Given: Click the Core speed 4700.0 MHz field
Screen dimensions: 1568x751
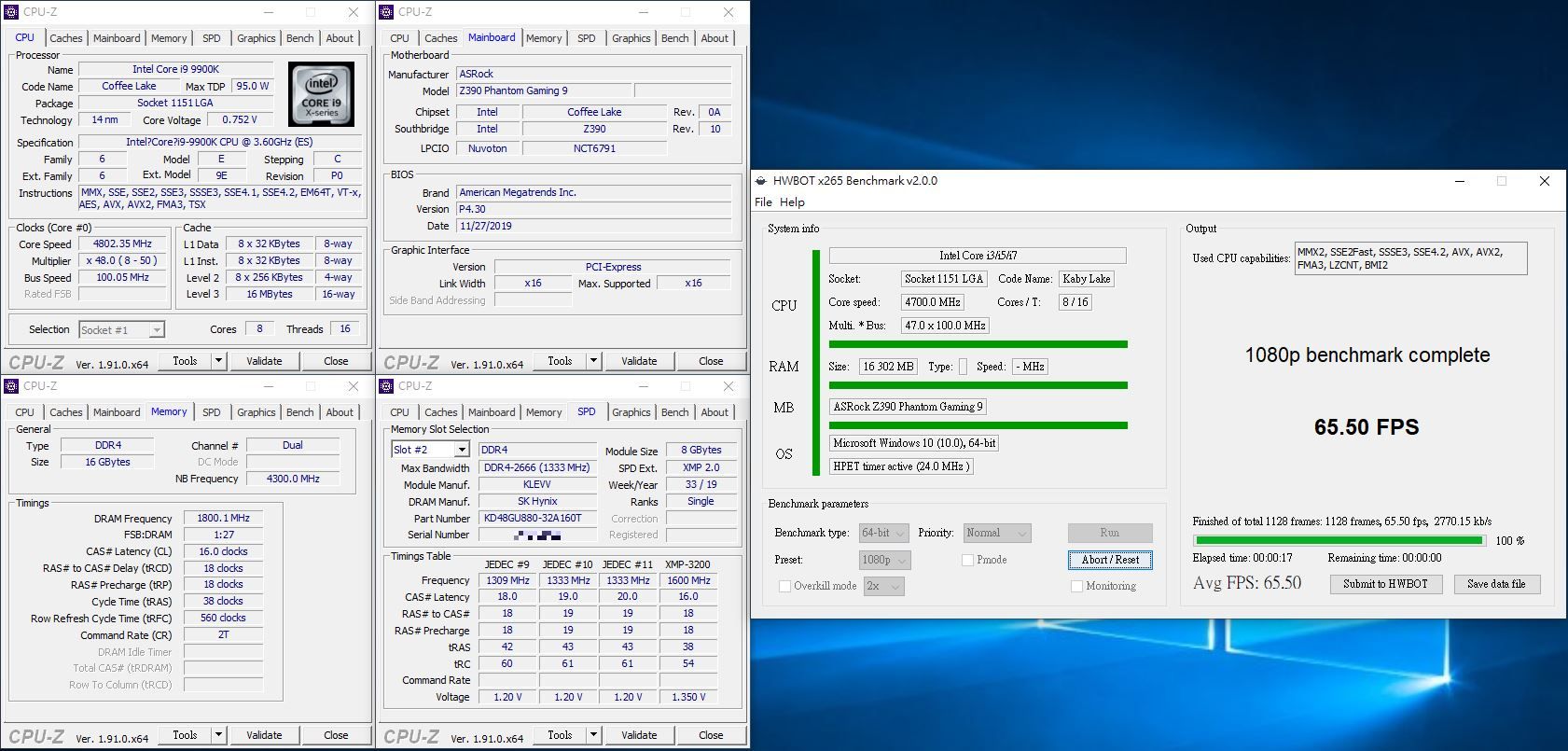Looking at the screenshot, I should point(932,302).
